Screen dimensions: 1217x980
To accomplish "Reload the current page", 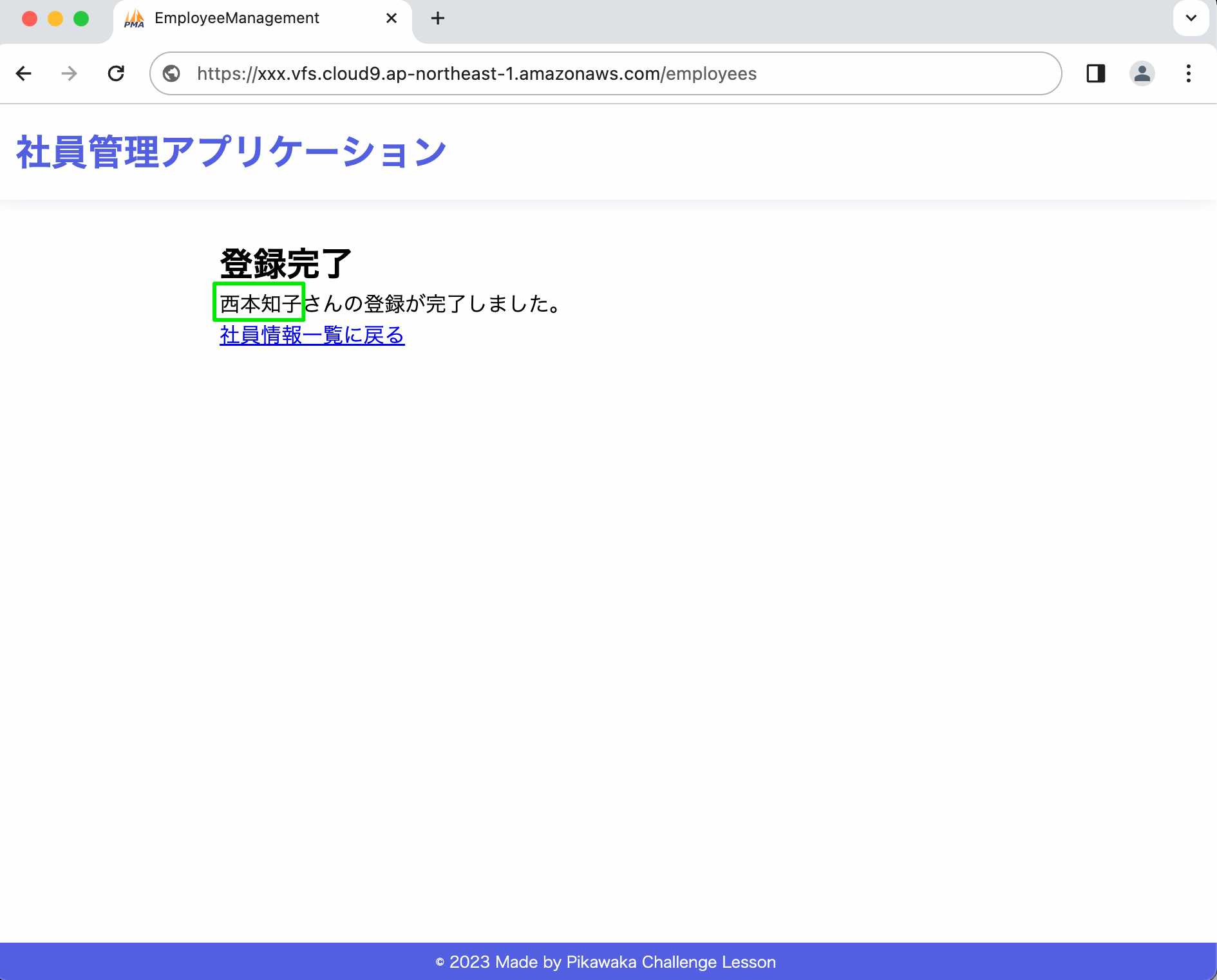I will (x=116, y=73).
